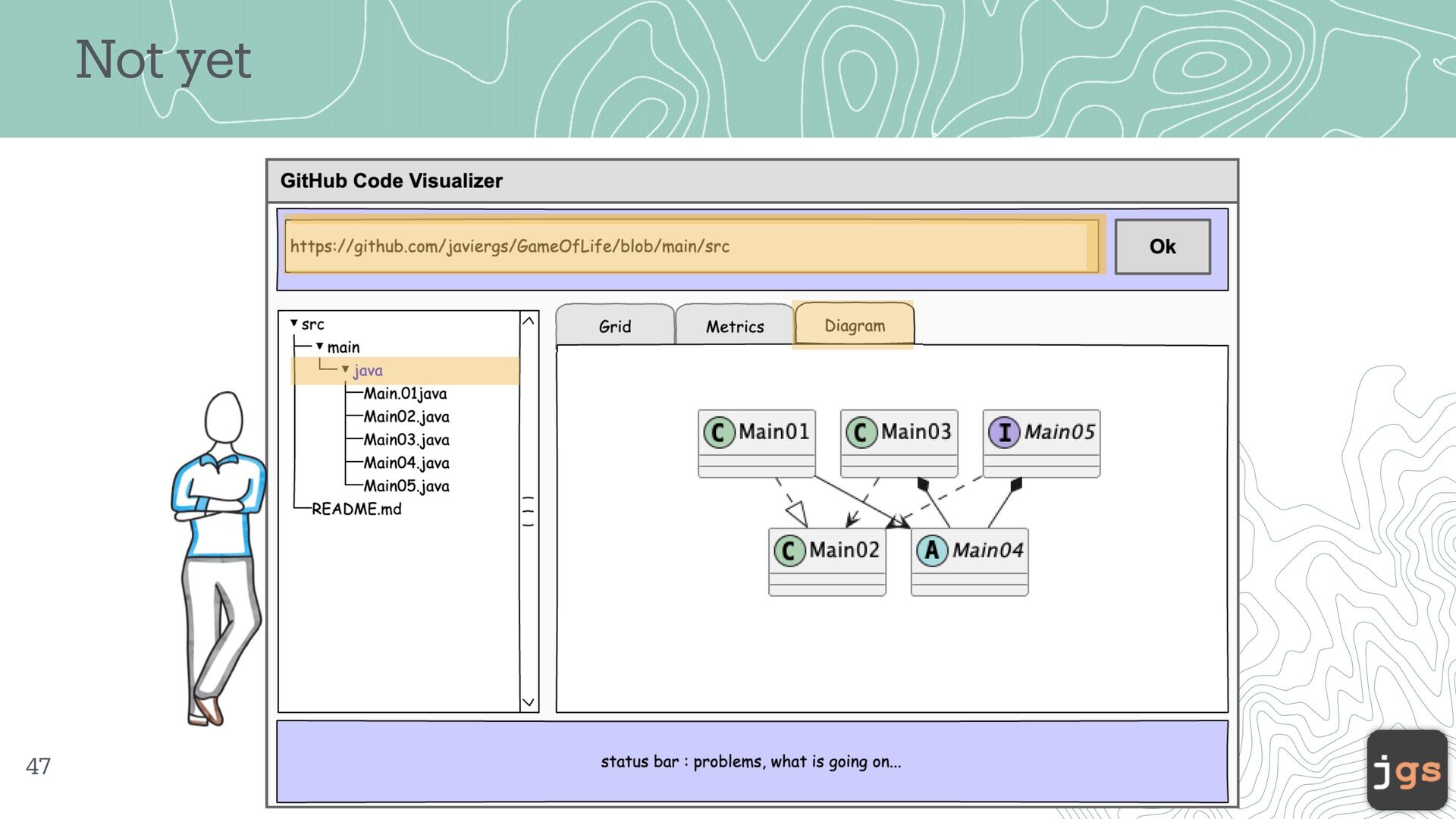Screen dimensions: 1456x819
Task: Click the blue A icon on Main04
Action: 931,551
